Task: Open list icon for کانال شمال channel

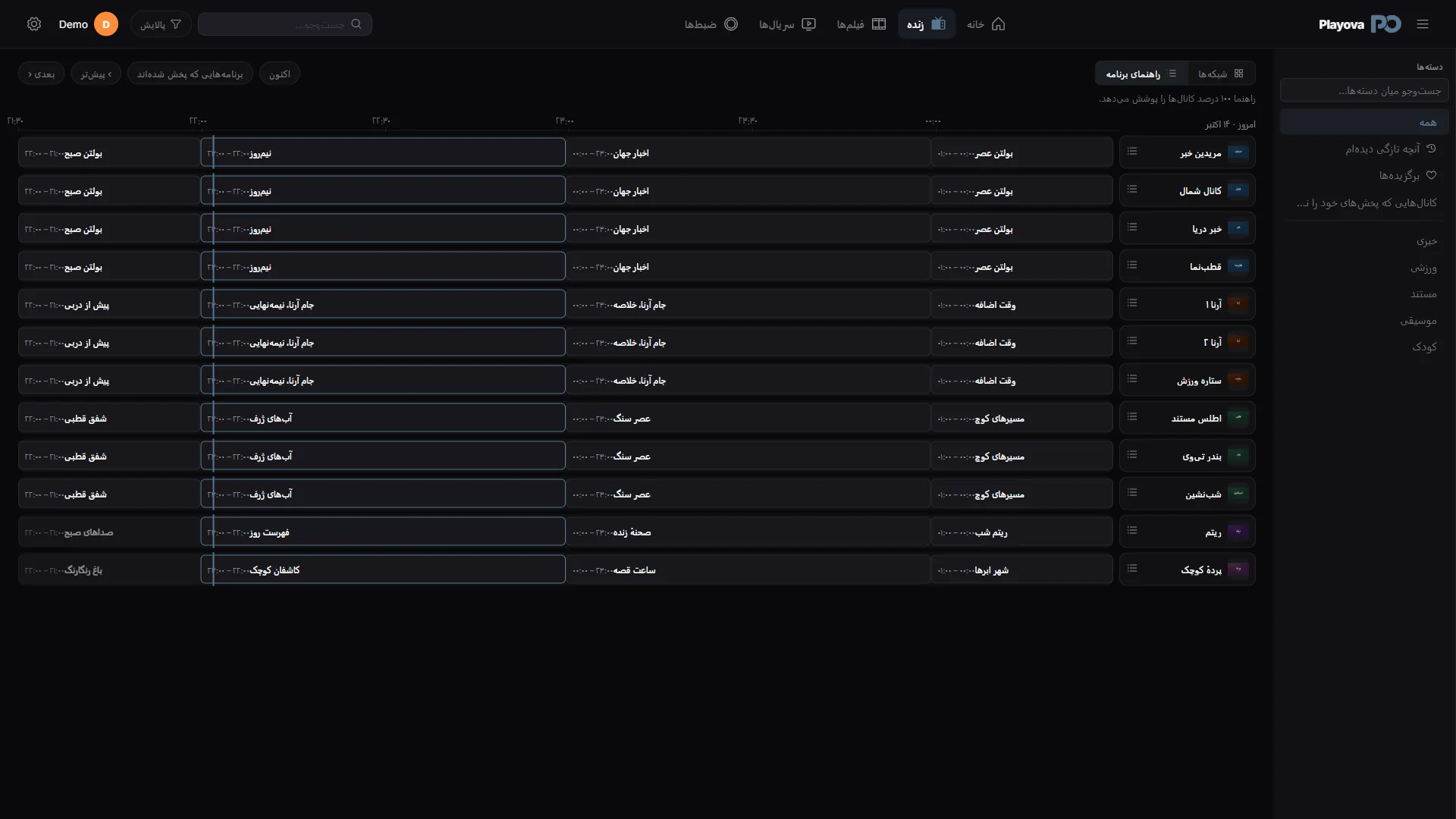Action: coord(1132,190)
